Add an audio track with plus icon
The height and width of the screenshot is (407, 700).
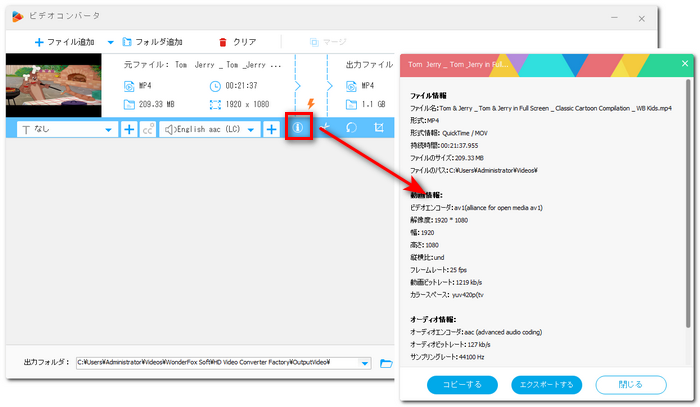tap(271, 129)
